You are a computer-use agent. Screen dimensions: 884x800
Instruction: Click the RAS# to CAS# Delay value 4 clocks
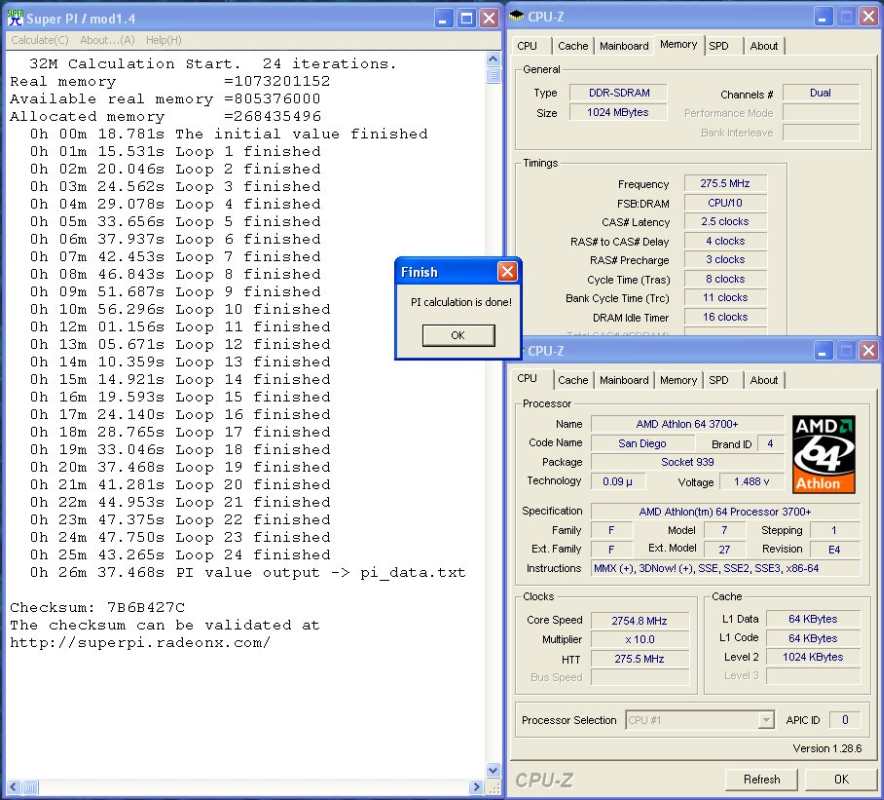[725, 241]
